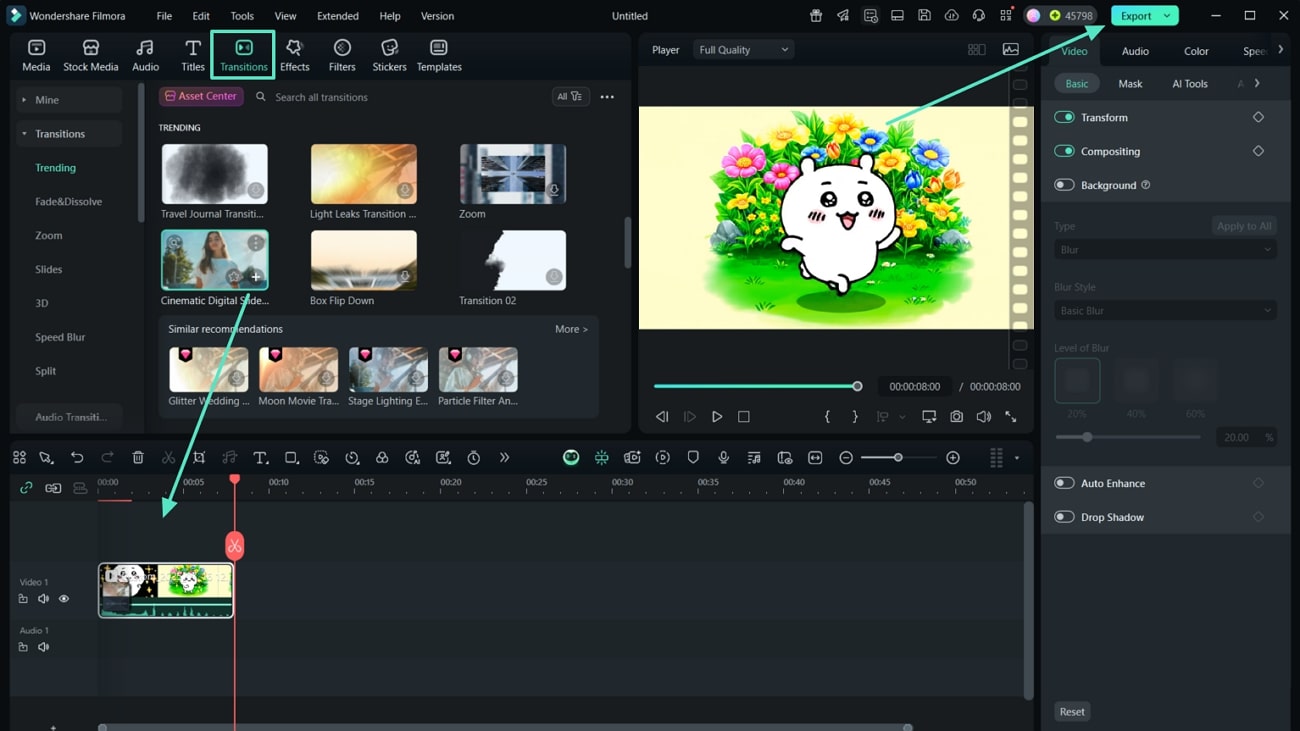Open the Export dropdown arrow
Image resolution: width=1300 pixels, height=731 pixels.
[x=1167, y=16]
